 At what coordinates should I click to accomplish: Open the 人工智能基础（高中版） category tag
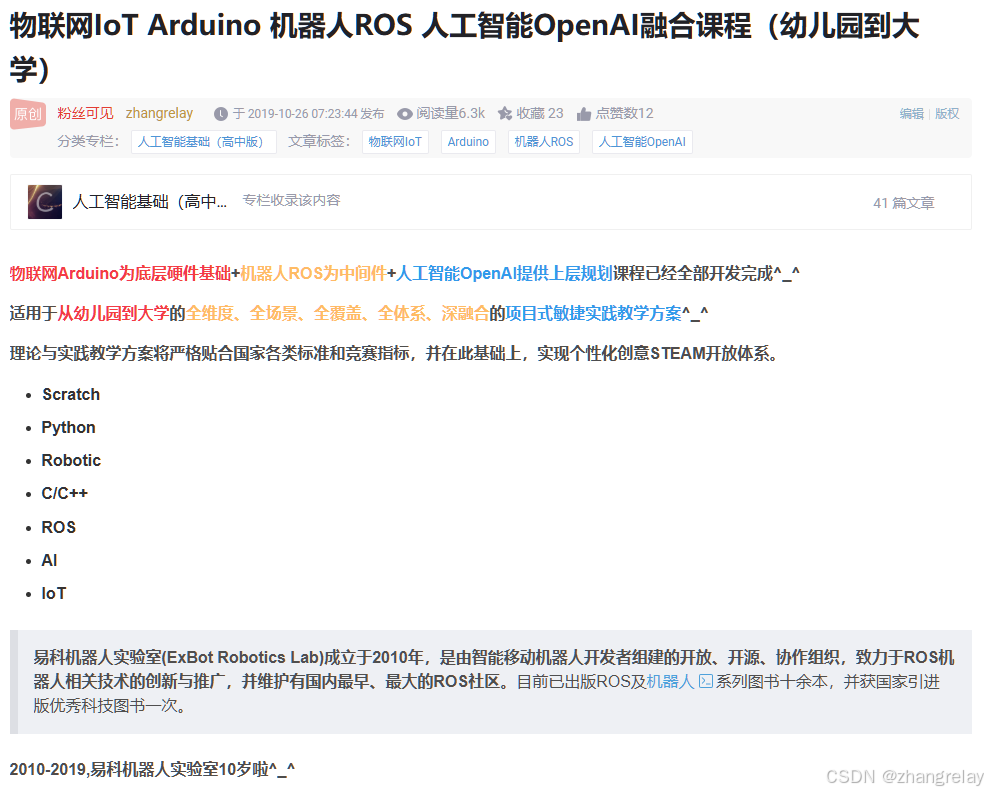coord(204,142)
